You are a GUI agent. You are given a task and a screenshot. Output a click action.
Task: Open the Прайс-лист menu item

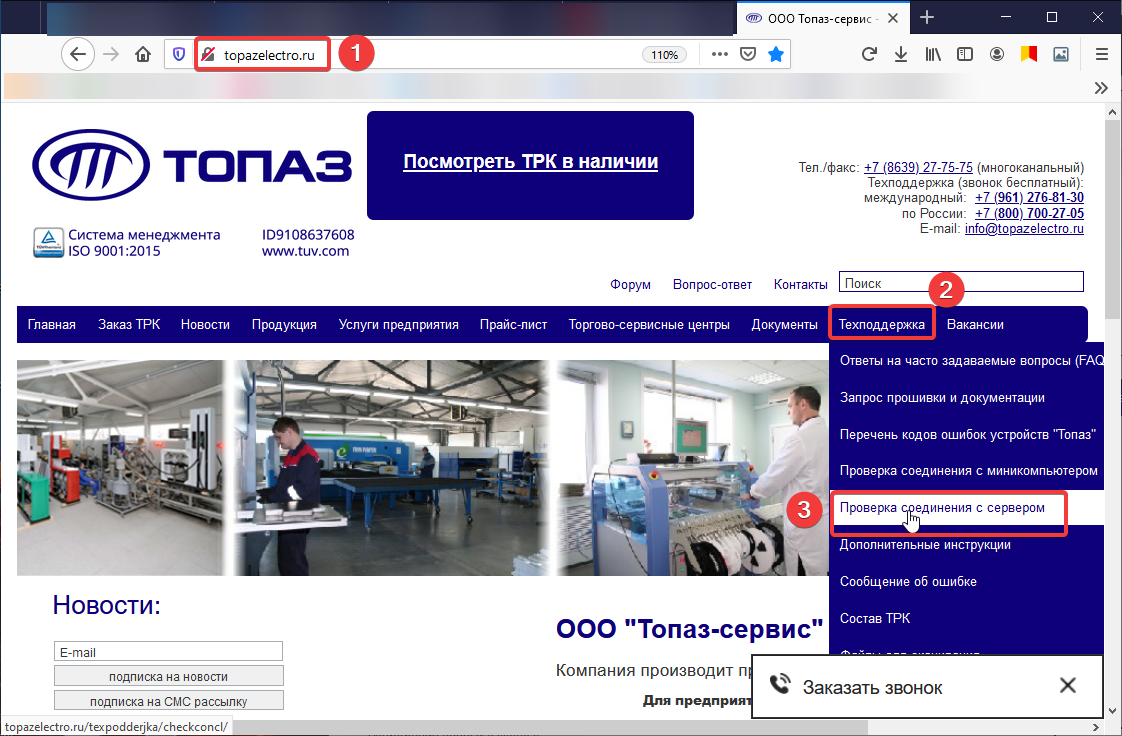coord(513,325)
